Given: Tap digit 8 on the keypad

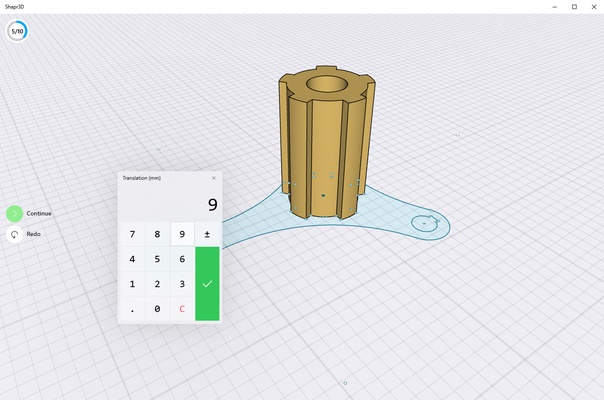Looking at the screenshot, I should [x=157, y=234].
